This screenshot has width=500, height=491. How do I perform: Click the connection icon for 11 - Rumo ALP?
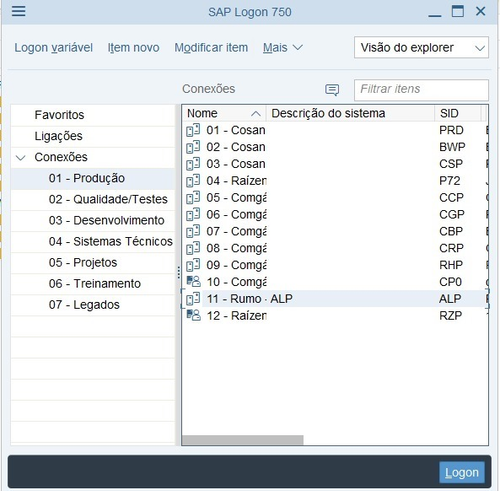coord(193,299)
